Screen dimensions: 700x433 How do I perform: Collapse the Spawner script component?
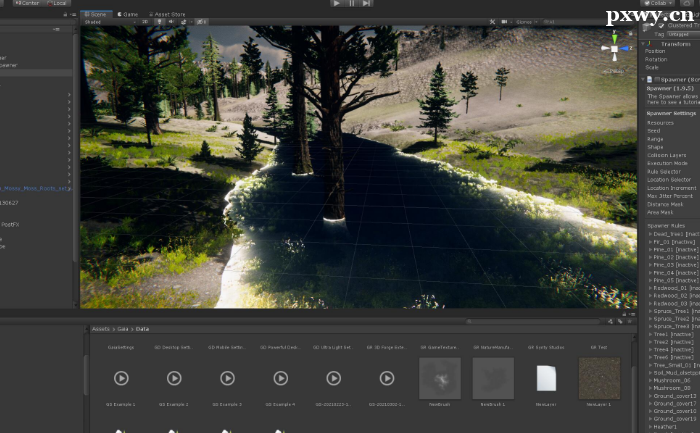coord(643,79)
